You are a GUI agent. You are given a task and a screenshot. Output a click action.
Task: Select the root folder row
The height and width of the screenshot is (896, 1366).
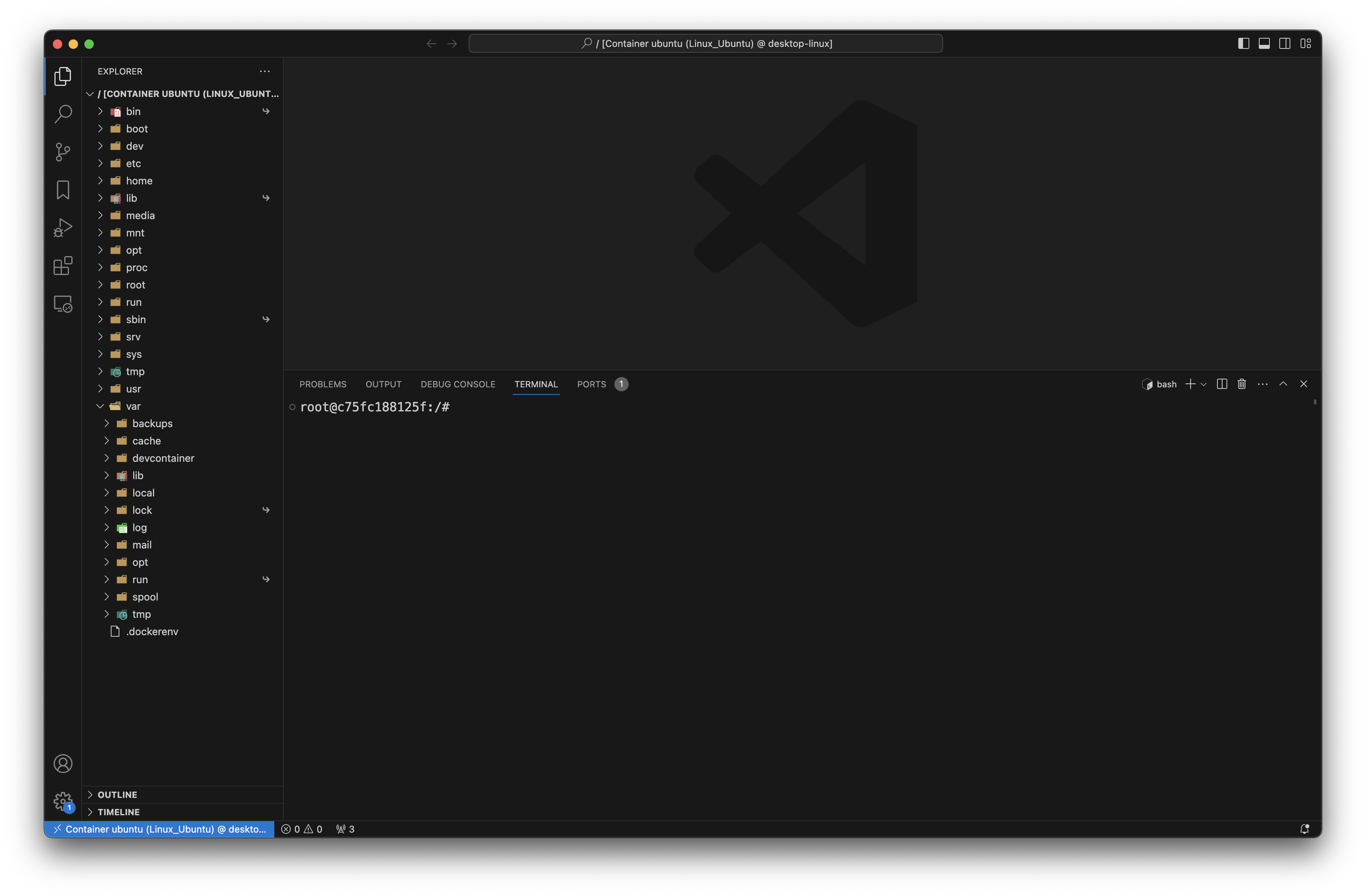[182, 285]
